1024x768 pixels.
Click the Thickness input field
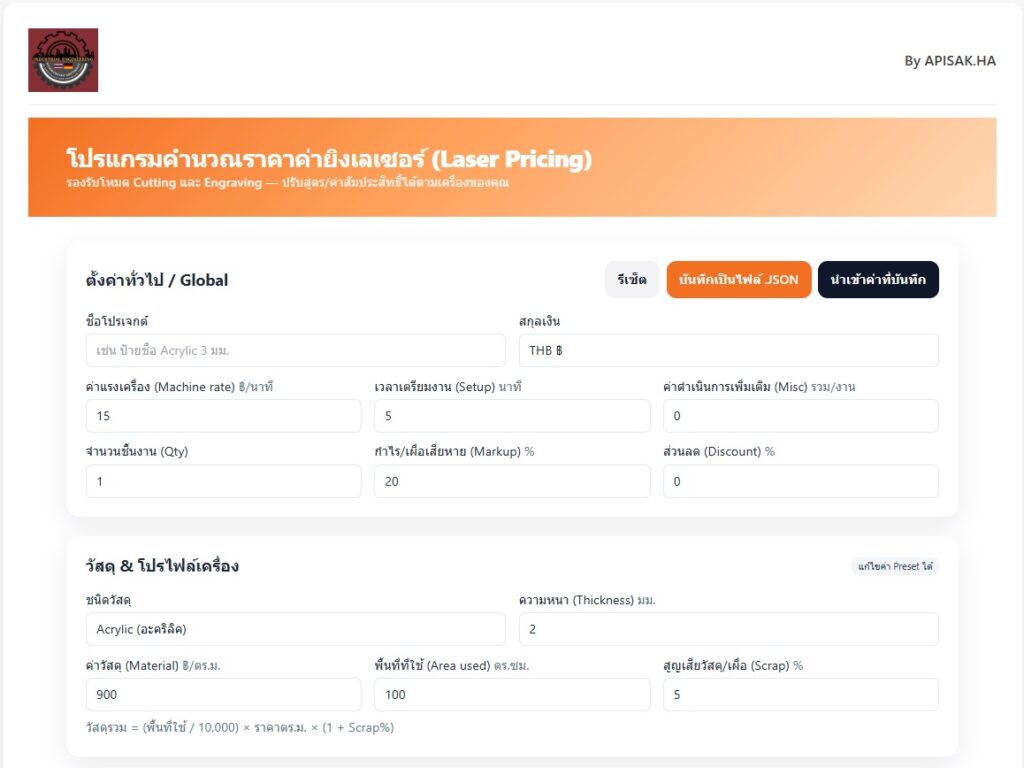[x=728, y=629]
